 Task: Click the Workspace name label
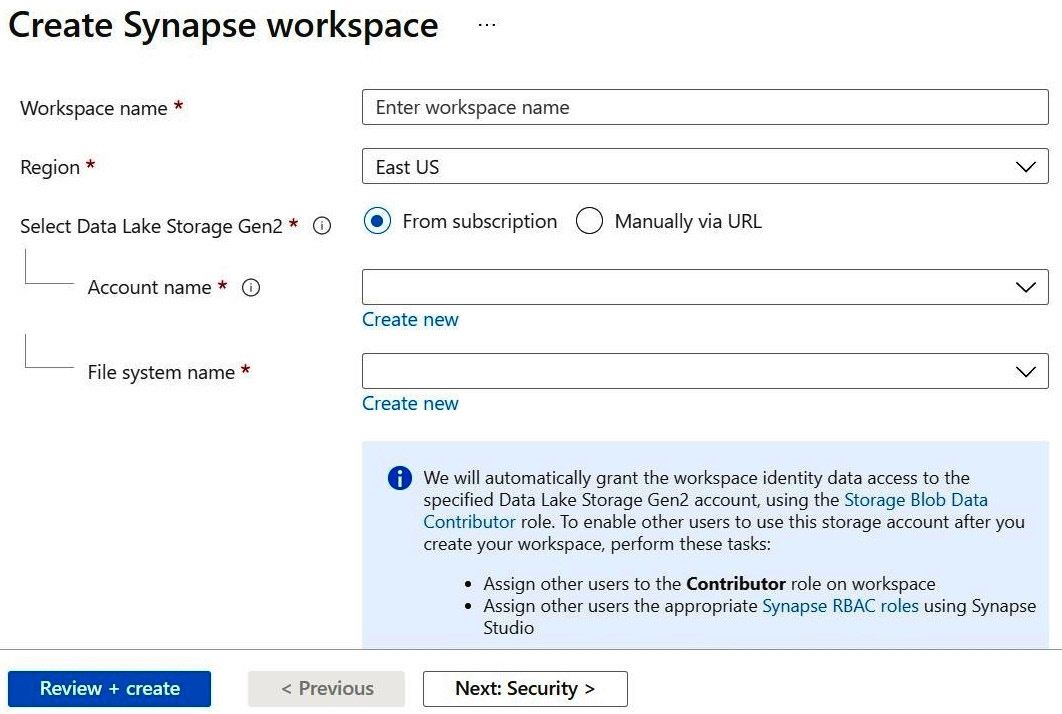point(93,108)
